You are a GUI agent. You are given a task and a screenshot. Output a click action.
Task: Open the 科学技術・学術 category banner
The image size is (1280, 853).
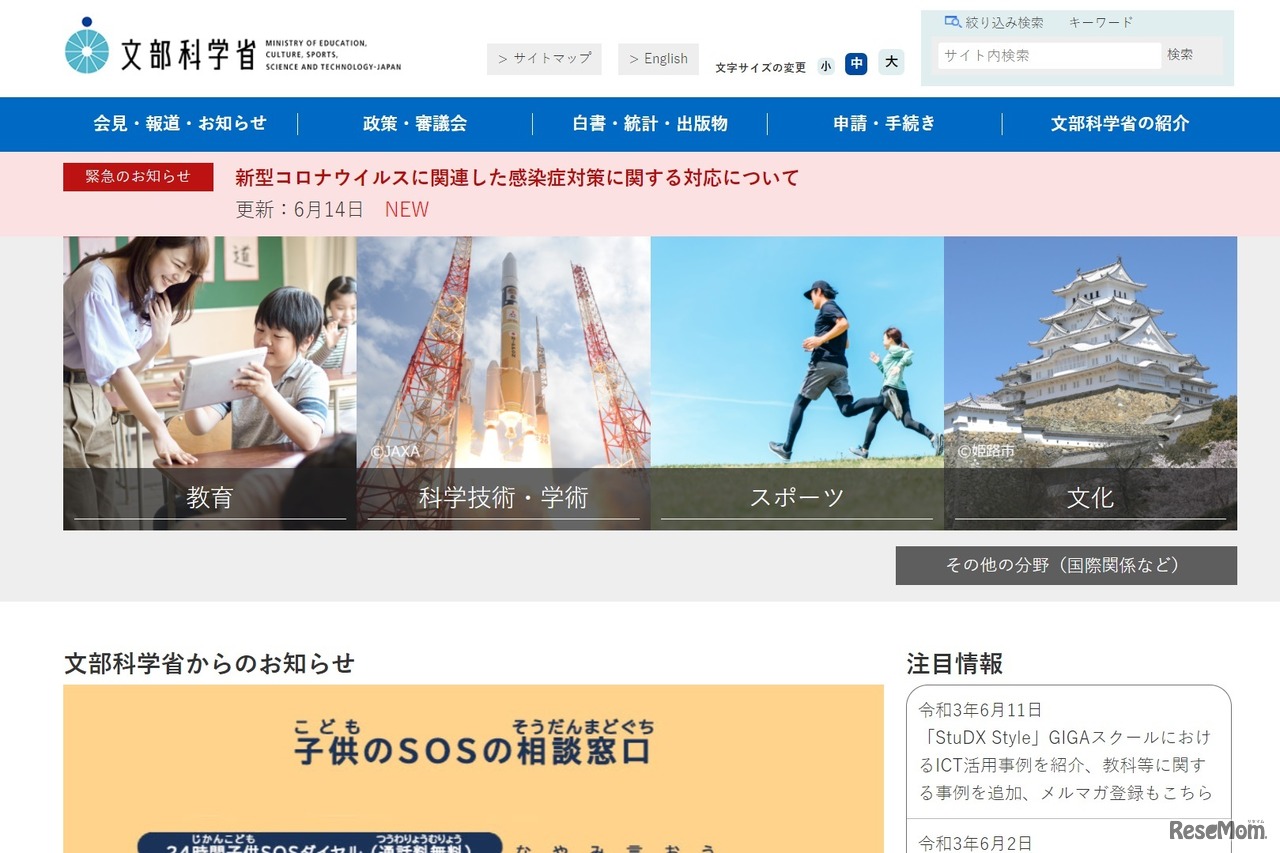pyautogui.click(x=503, y=497)
